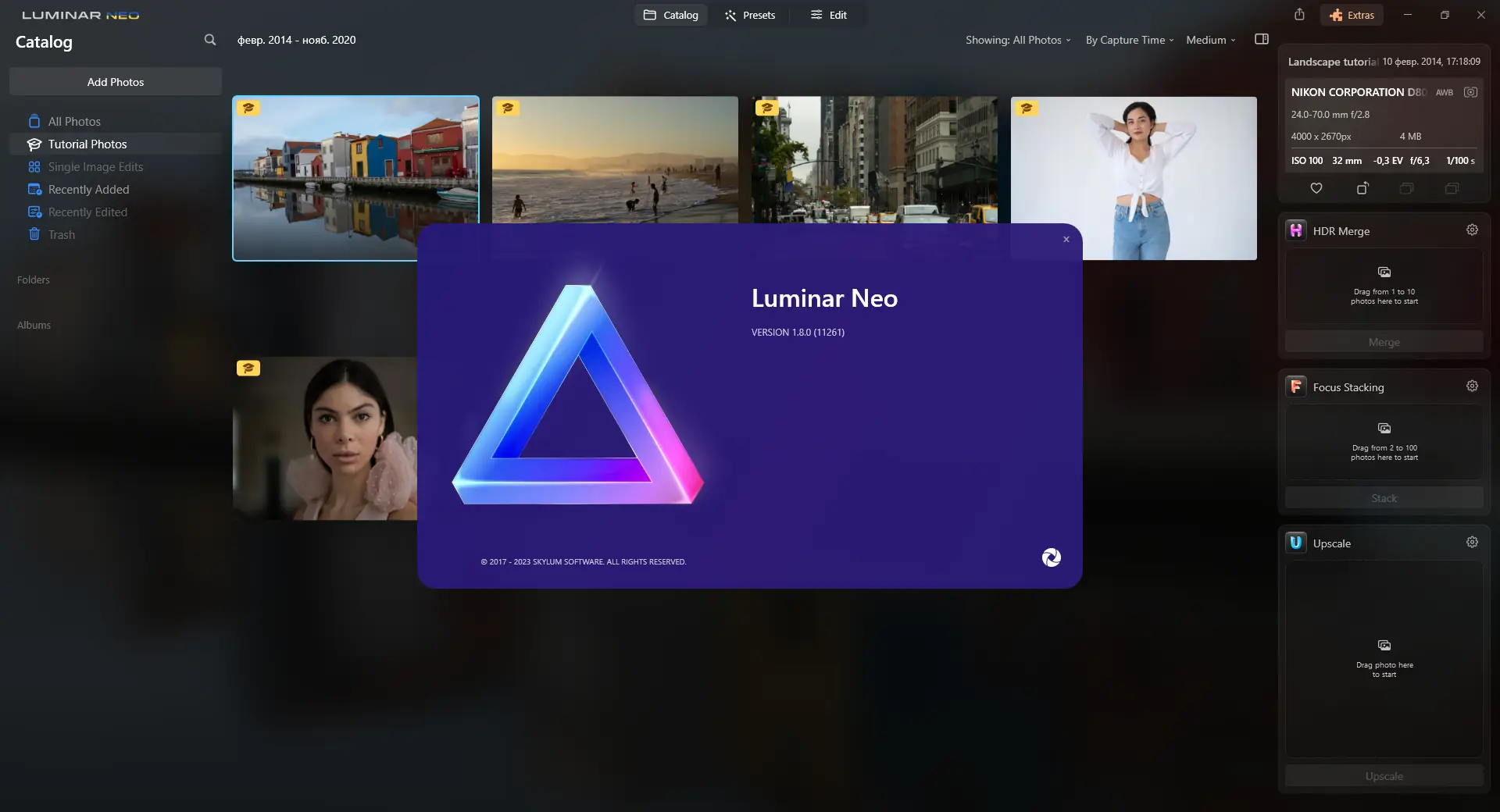Click the rotate photo icon in info panel
This screenshot has width=1500, height=812.
pyautogui.click(x=1362, y=188)
